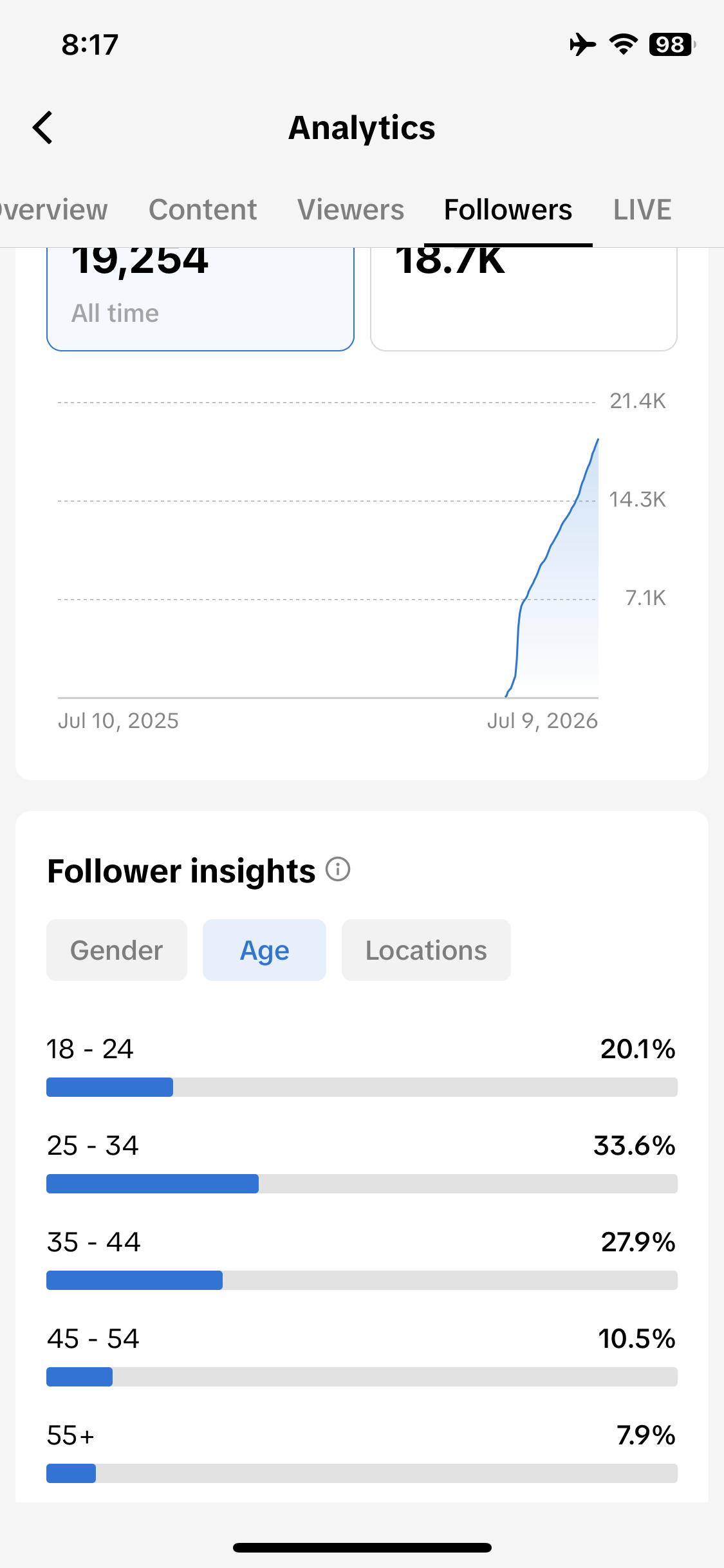Switch to the Overview tab
724x1568 pixels.
click(54, 210)
